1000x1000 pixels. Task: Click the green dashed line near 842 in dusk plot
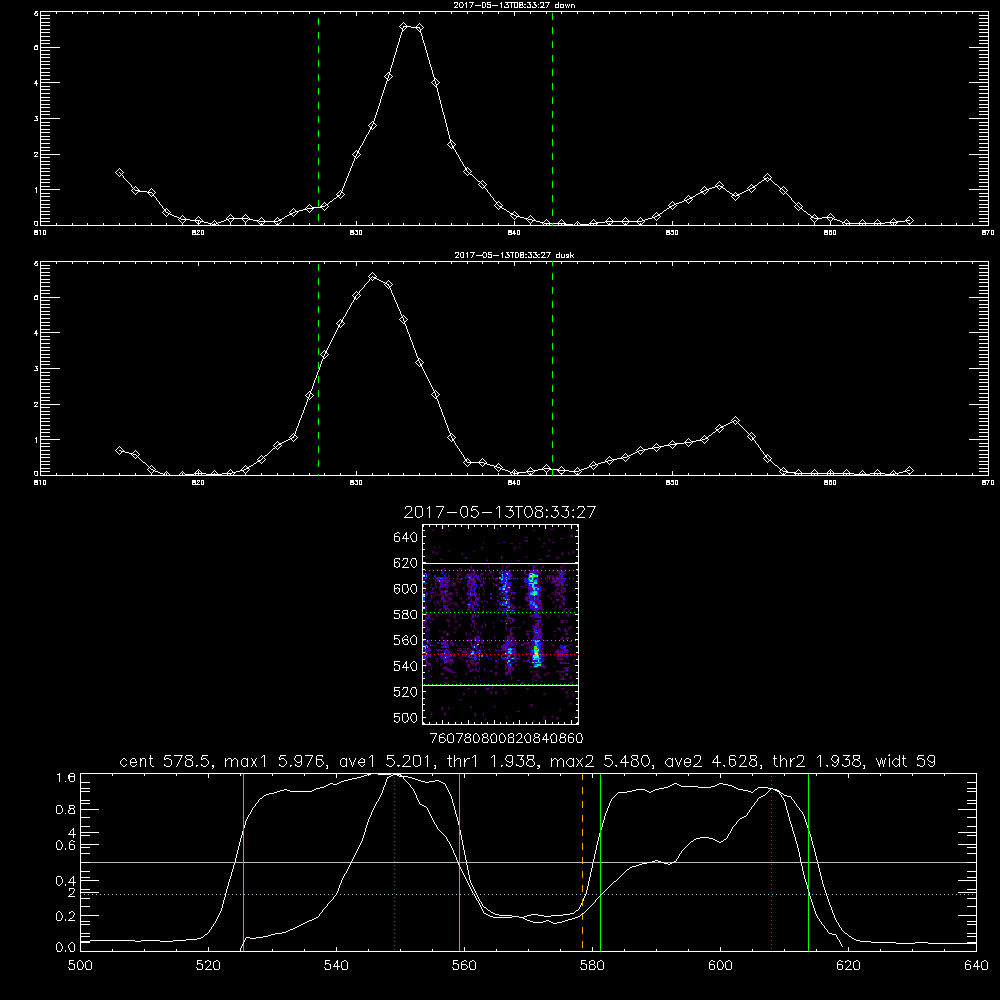click(x=552, y=368)
